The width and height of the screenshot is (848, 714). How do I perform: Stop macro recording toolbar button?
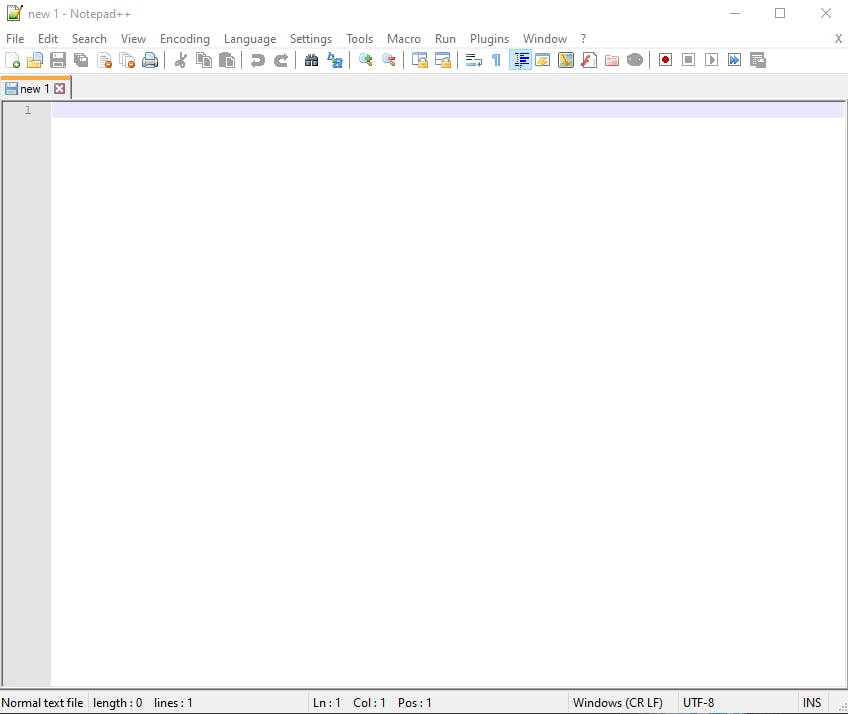tap(688, 60)
